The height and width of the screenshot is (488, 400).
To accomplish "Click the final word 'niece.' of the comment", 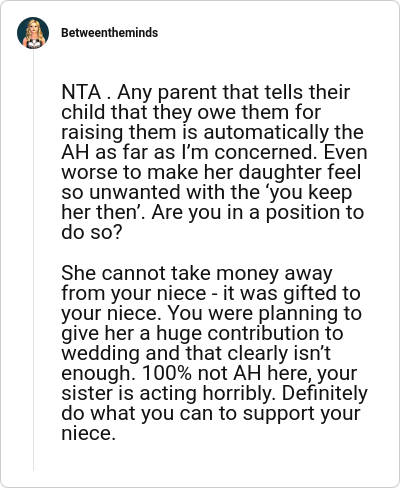I will (x=88, y=433).
